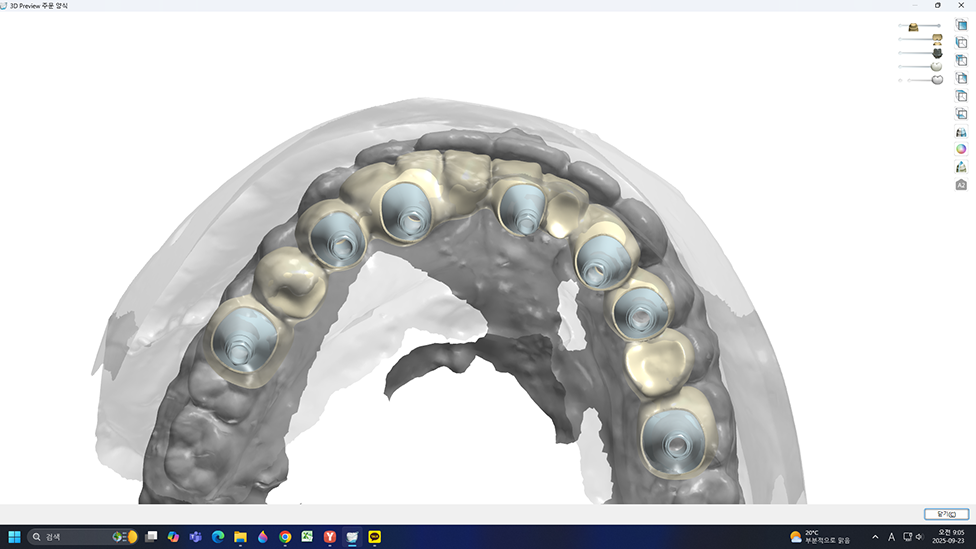Click the 닫기(C) close button

tap(946, 514)
